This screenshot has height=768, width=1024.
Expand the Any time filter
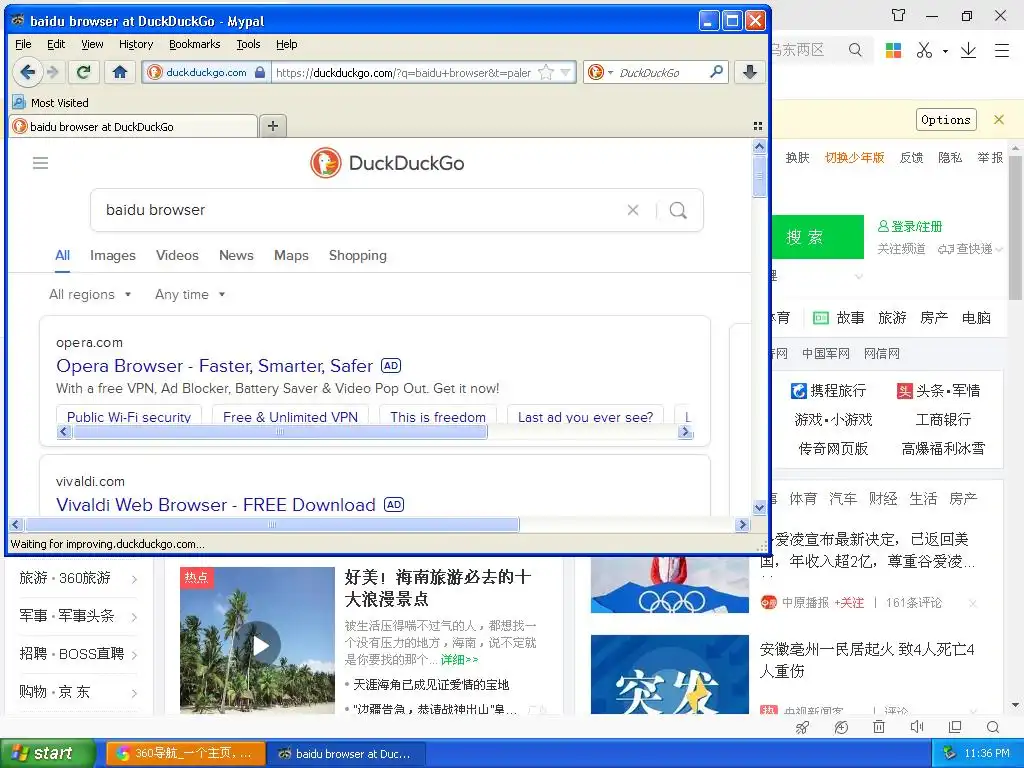(x=190, y=295)
